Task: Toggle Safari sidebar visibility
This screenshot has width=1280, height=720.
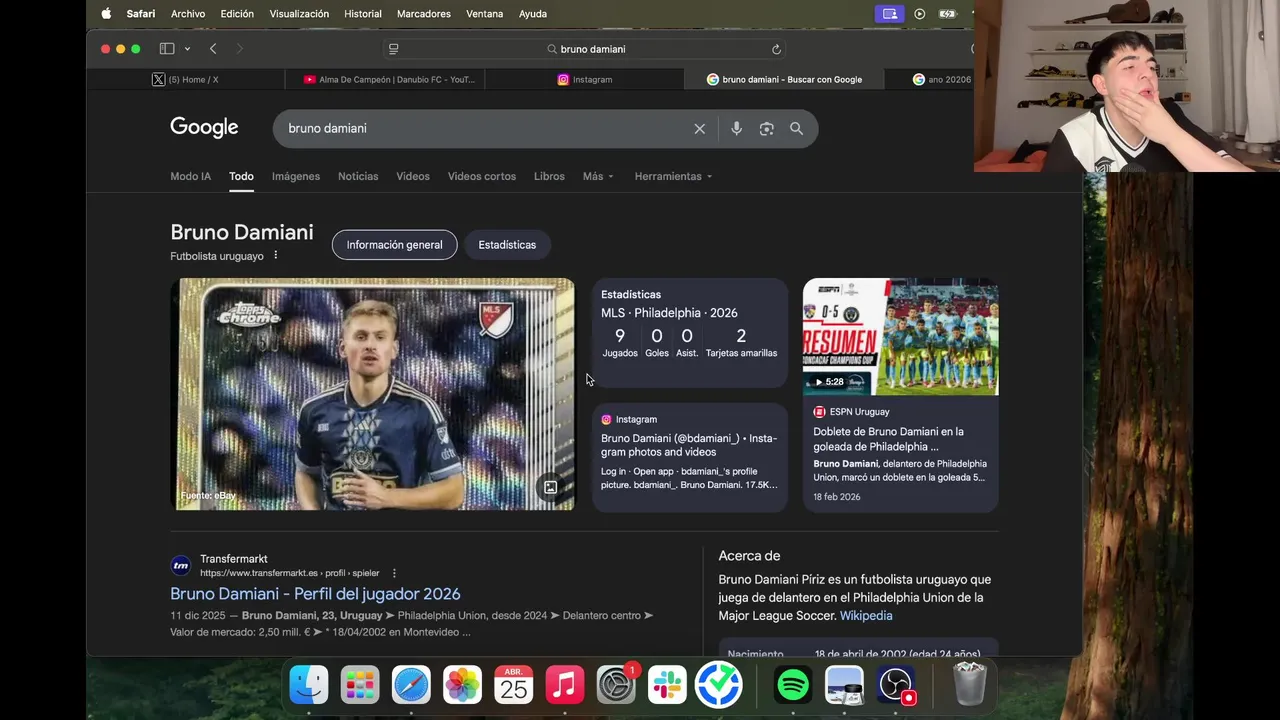Action: 167,49
